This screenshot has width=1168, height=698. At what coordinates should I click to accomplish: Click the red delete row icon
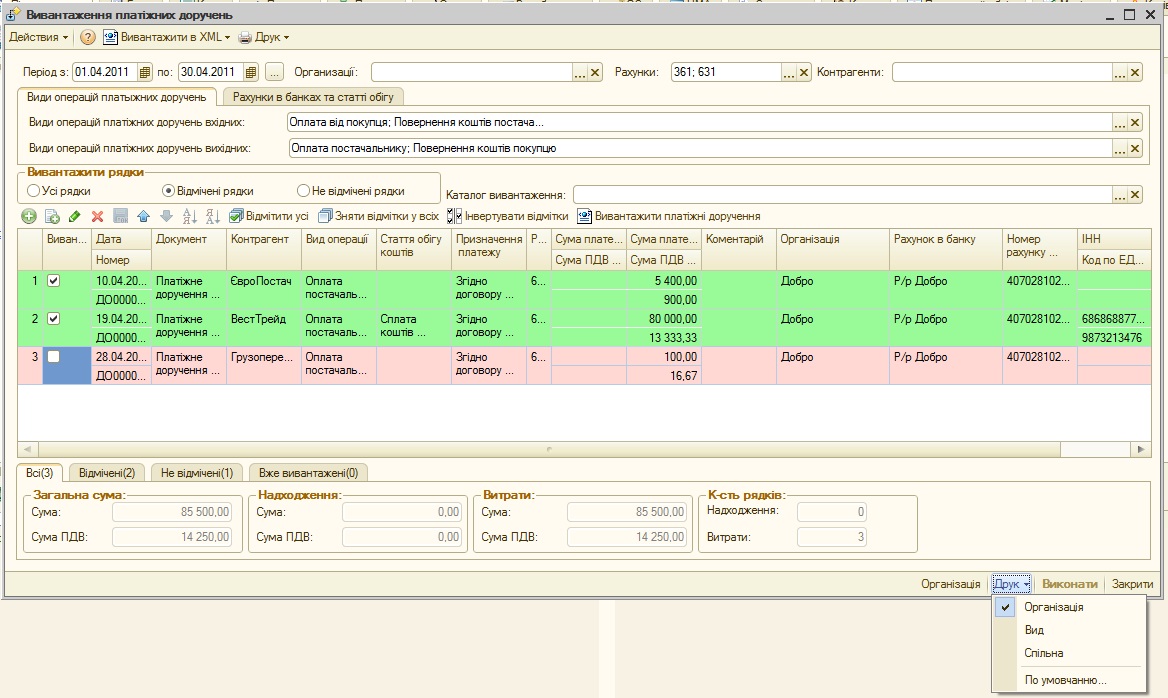(x=97, y=216)
